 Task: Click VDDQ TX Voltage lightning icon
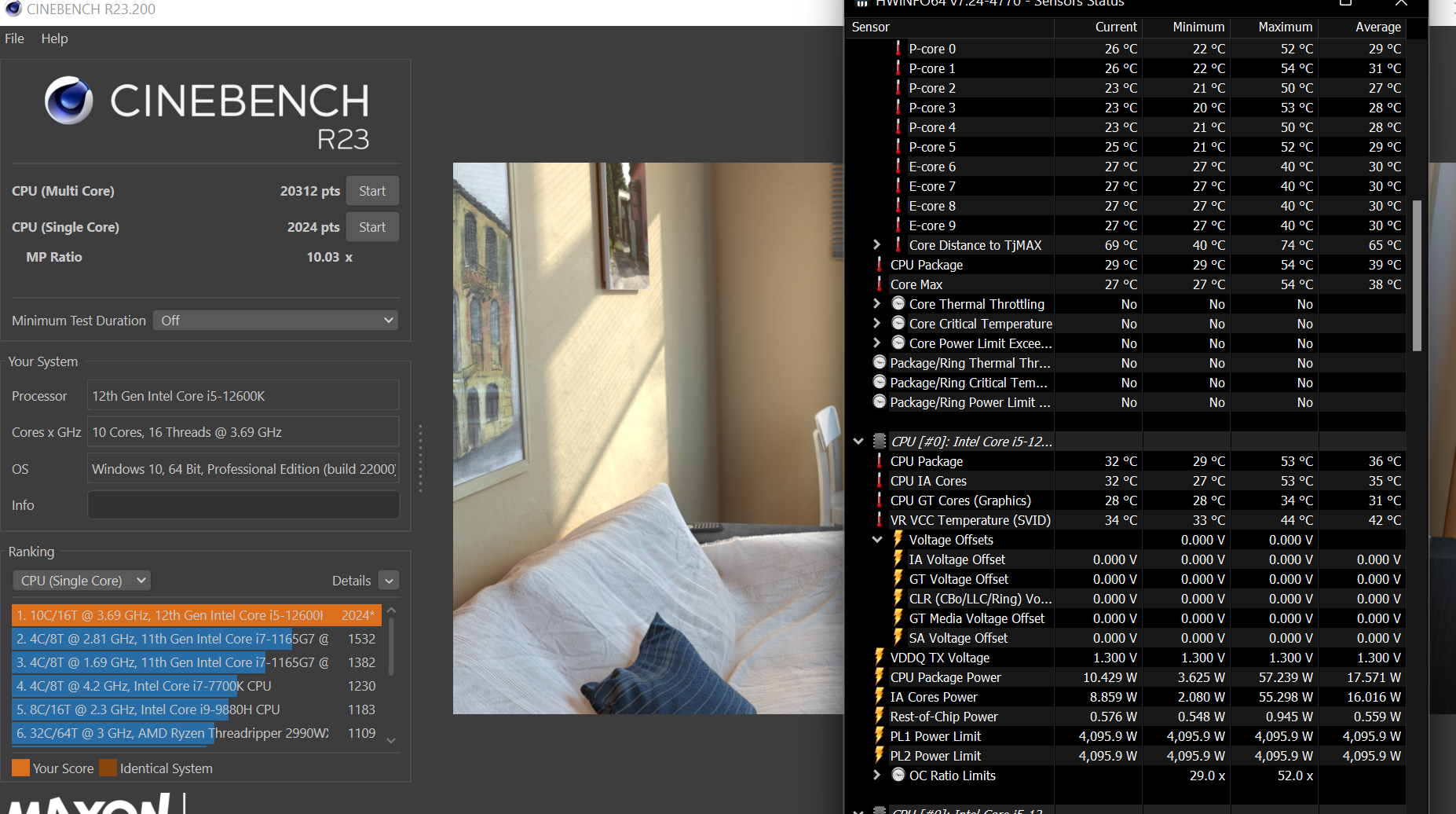tap(880, 657)
